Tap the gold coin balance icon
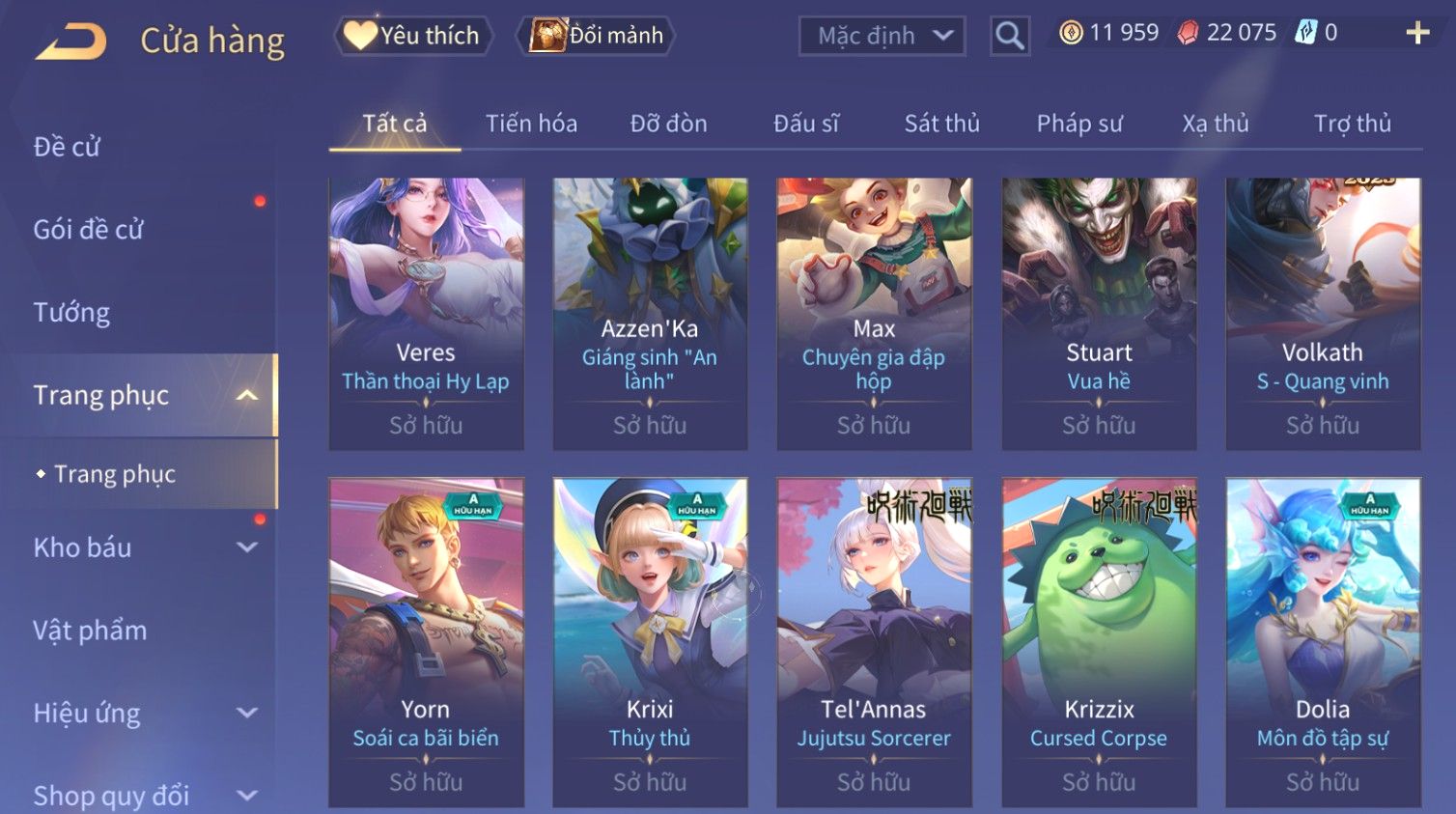 click(1071, 33)
